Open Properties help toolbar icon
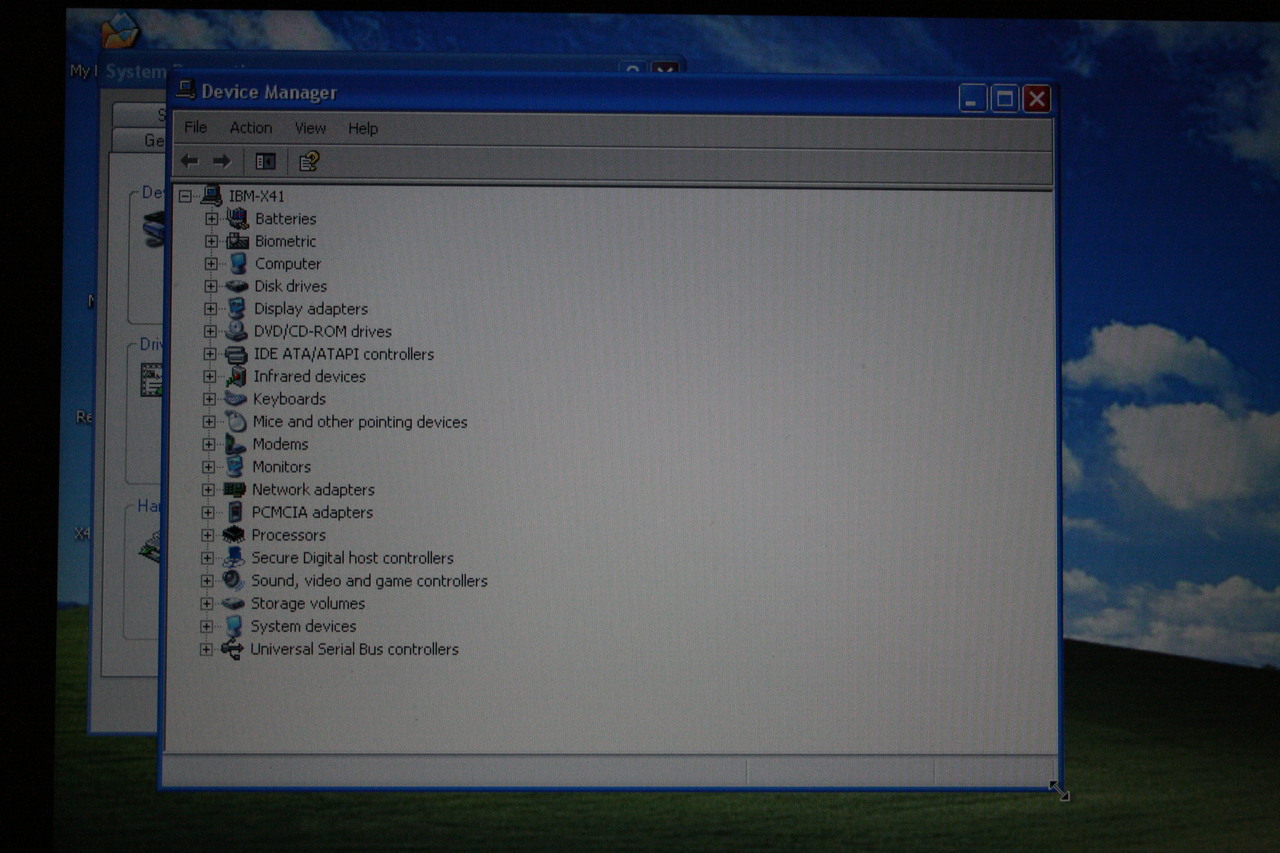1280x853 pixels. click(309, 161)
